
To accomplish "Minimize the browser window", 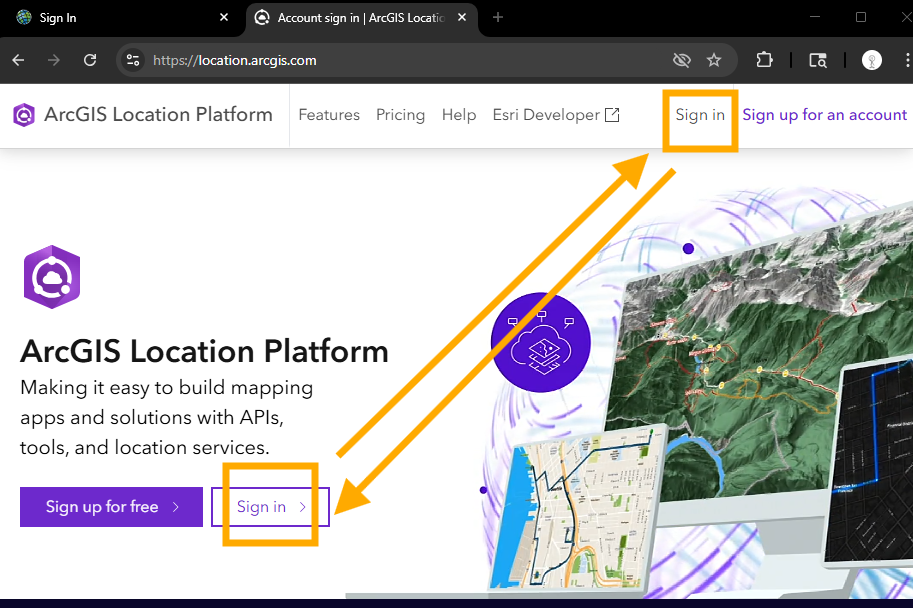I will point(815,17).
